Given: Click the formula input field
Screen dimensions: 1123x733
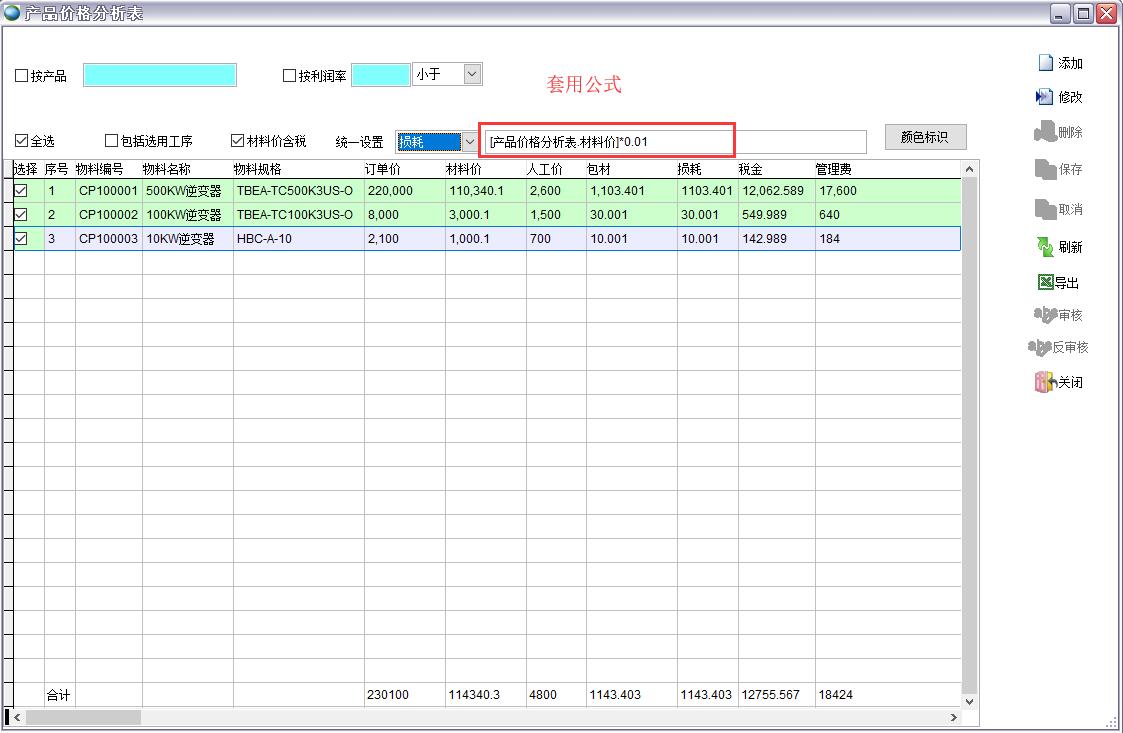Looking at the screenshot, I should coord(675,142).
